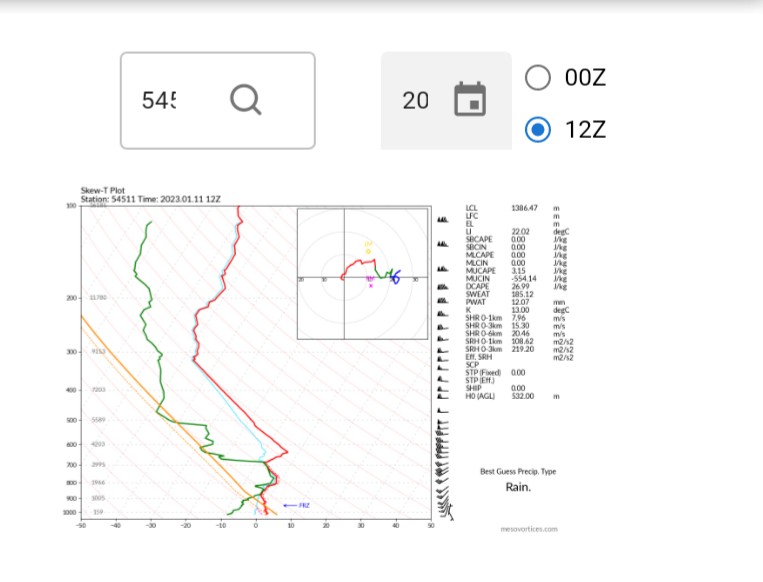Viewport: 763px width, 582px height.
Task: Click the Rain precipitation type text
Action: click(517, 487)
